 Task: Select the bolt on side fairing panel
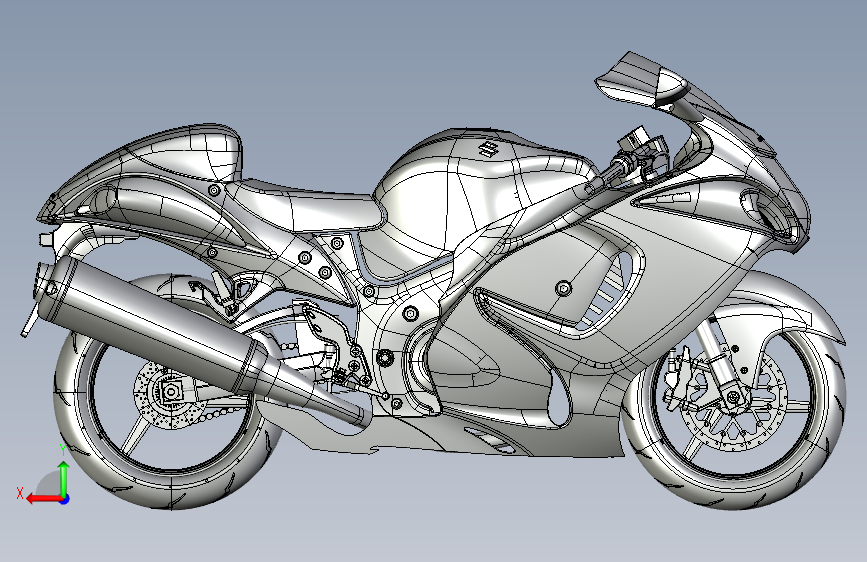tap(563, 288)
